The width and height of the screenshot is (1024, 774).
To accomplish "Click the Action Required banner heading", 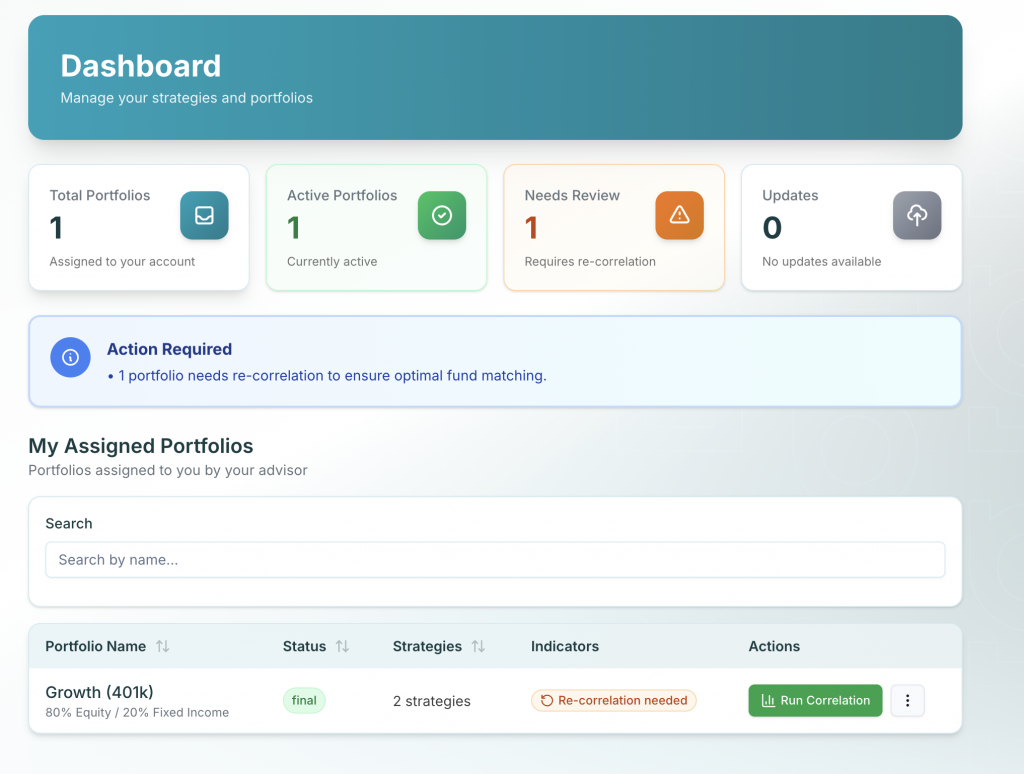I will [x=169, y=349].
